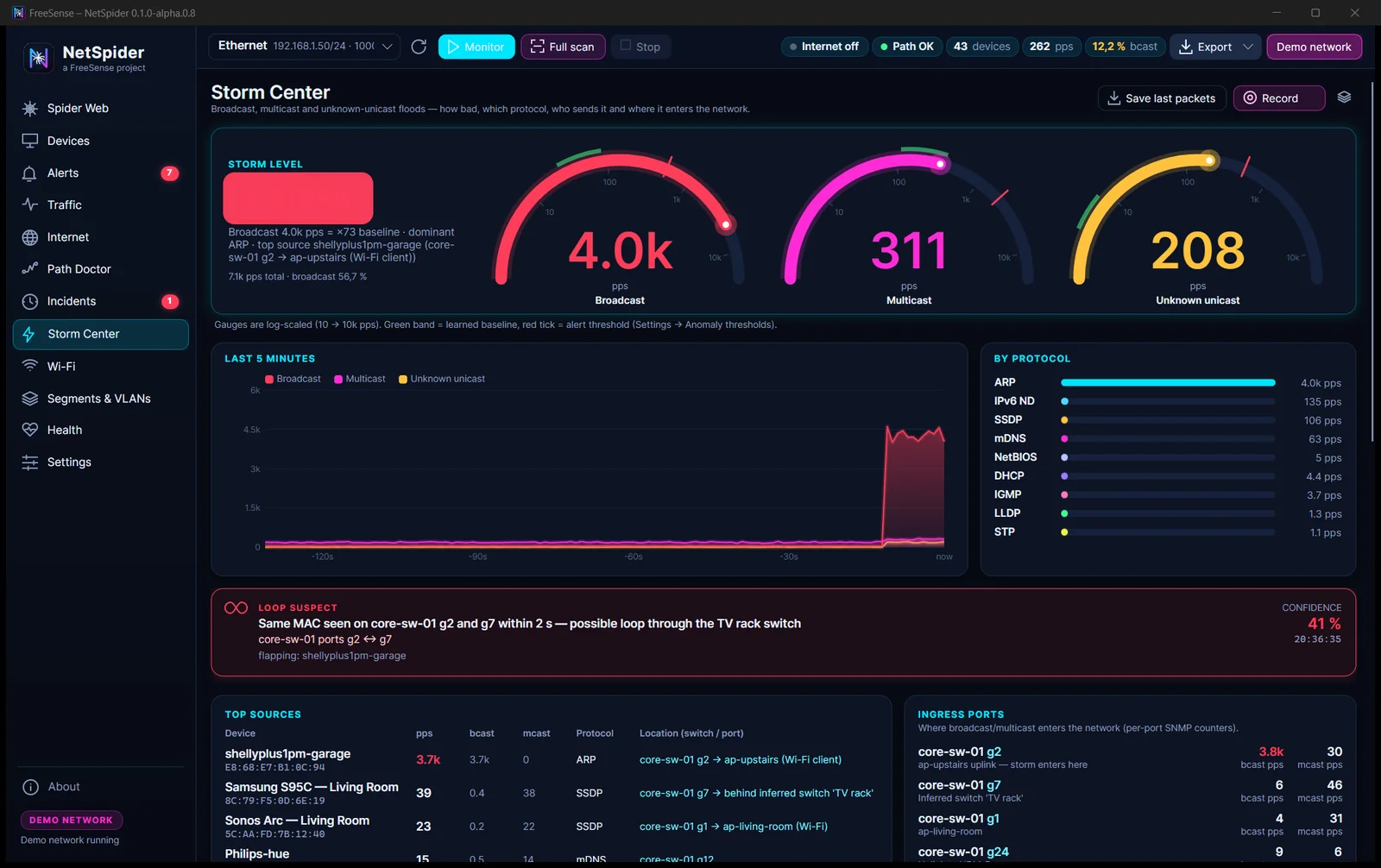Image resolution: width=1381 pixels, height=868 pixels.
Task: Open Samsung S95C location link
Action: coord(756,793)
